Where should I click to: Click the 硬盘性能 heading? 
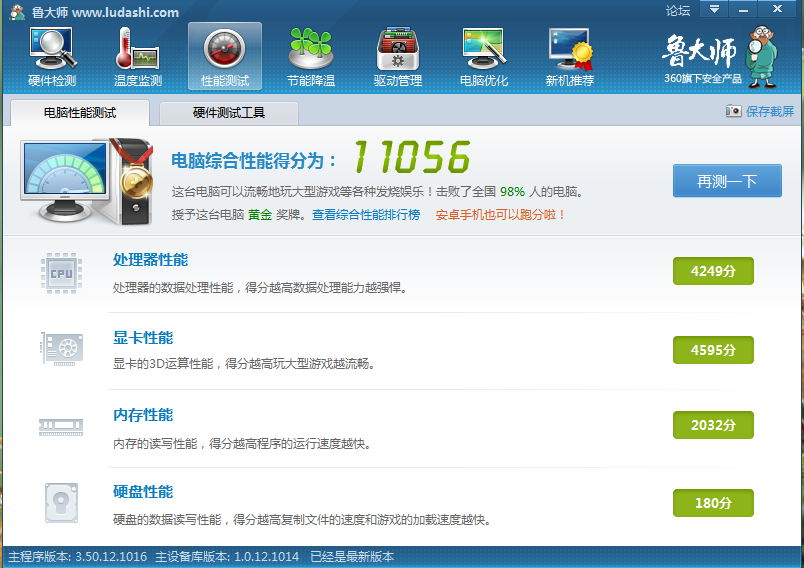[143, 492]
